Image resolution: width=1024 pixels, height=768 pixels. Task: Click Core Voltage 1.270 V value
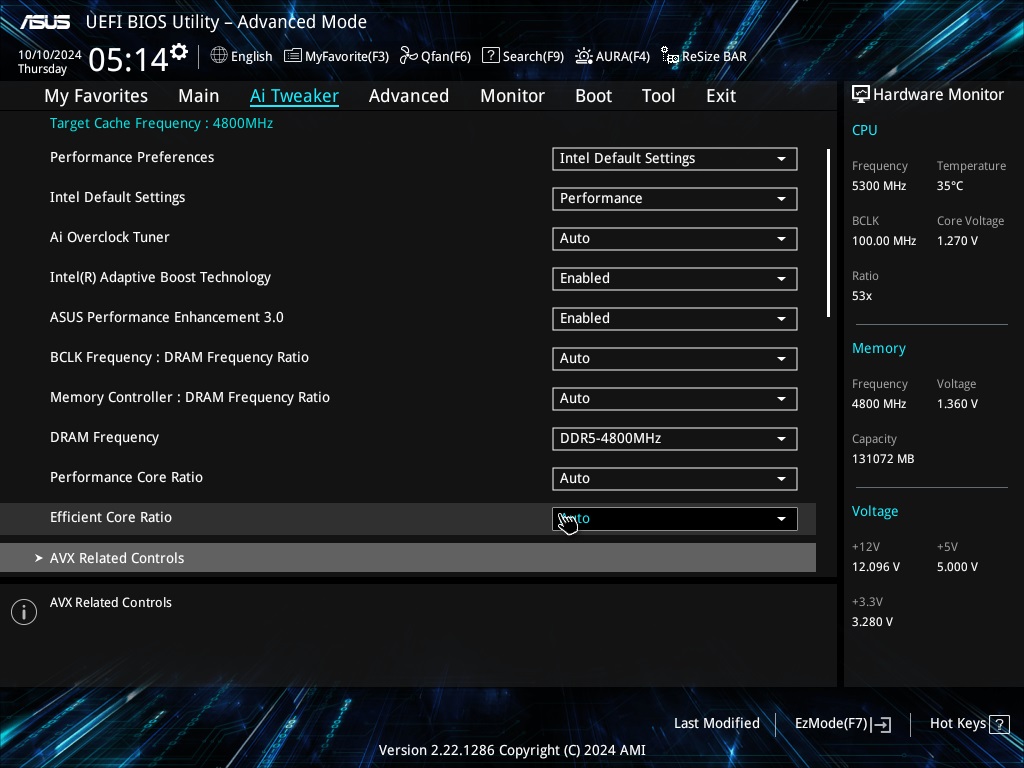(x=957, y=240)
